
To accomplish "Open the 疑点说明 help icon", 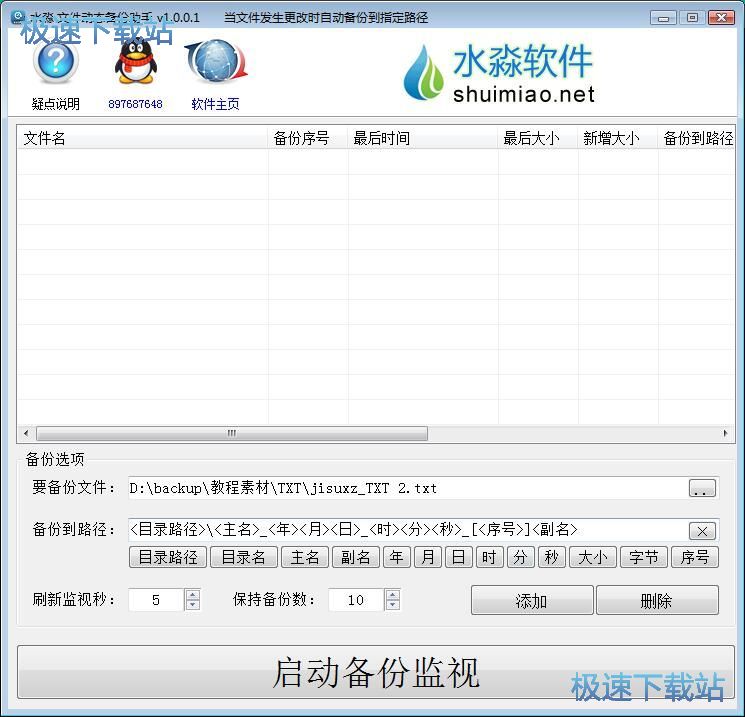I will point(56,64).
